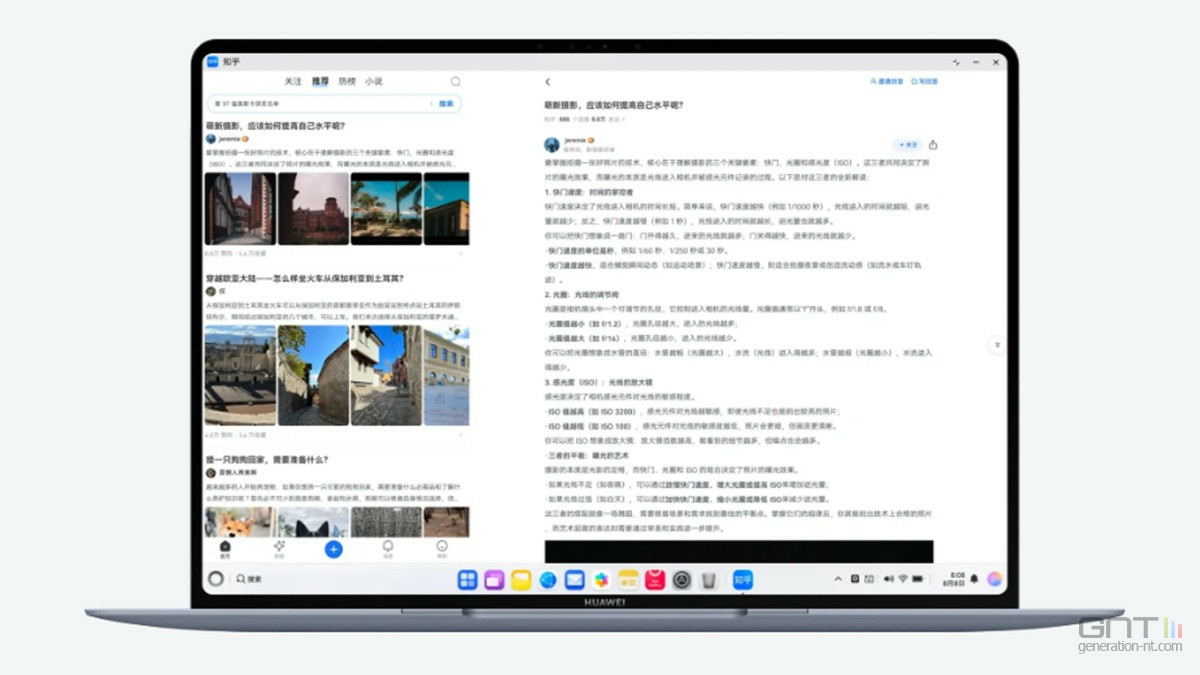Click the blue 搜索 button in search bar
Viewport: 1200px width, 675px height.
coord(446,103)
